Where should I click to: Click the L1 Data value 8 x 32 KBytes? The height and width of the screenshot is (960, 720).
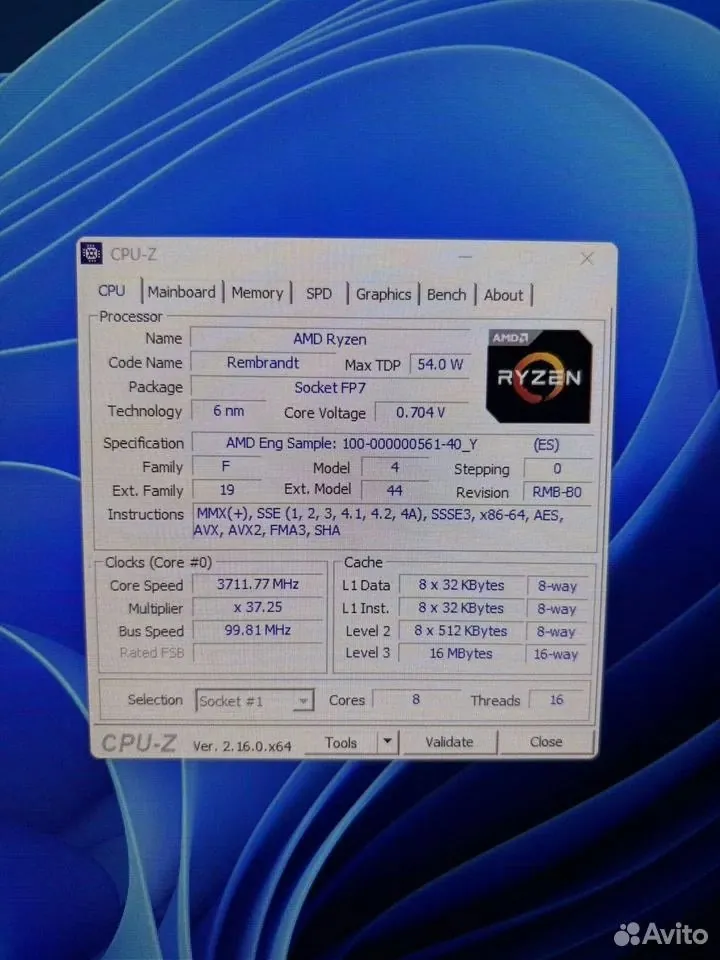(x=461, y=585)
